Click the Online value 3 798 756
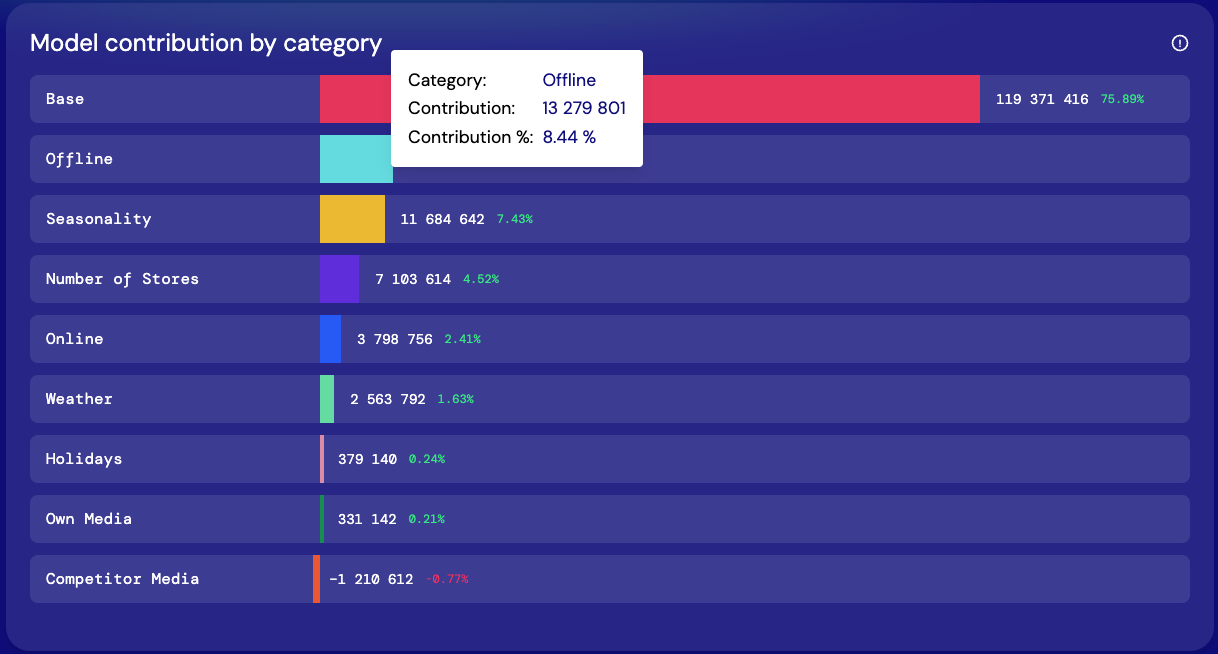This screenshot has width=1218, height=654. (x=395, y=339)
